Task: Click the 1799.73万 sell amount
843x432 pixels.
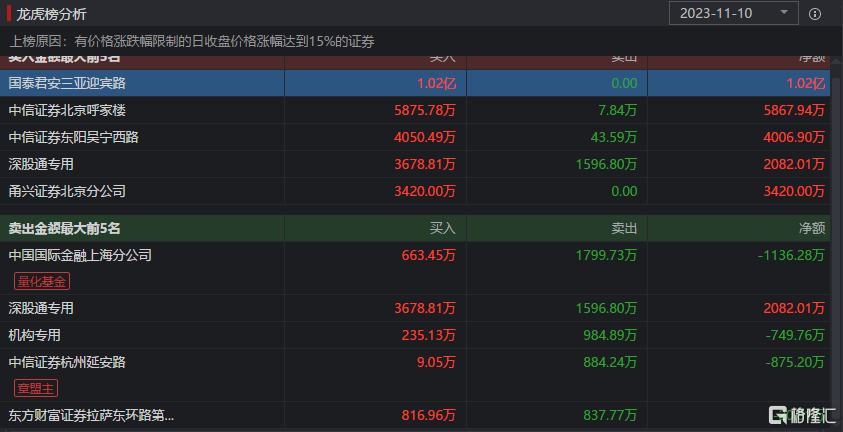Action: [x=606, y=255]
